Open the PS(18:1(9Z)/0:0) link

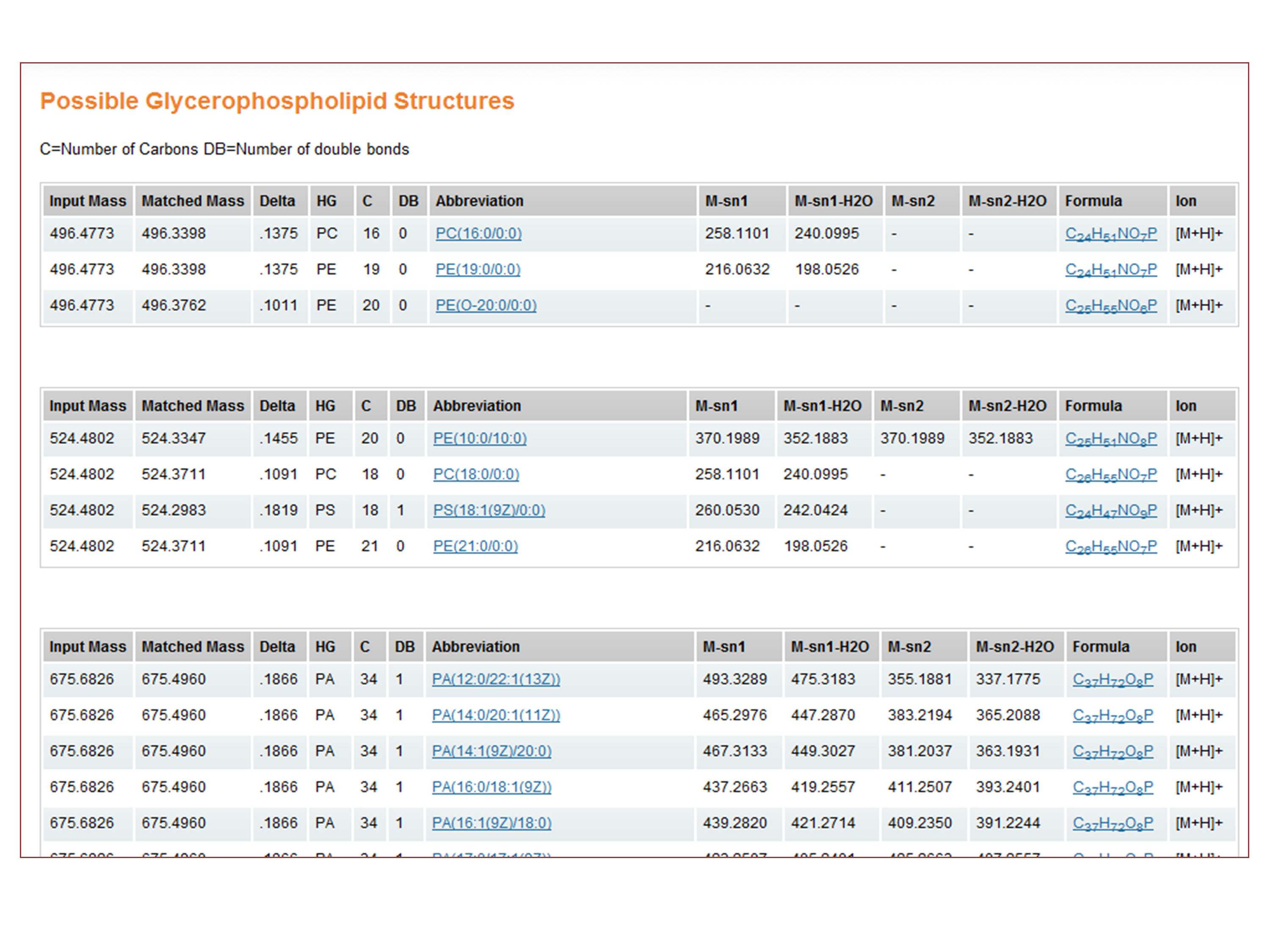click(x=489, y=510)
